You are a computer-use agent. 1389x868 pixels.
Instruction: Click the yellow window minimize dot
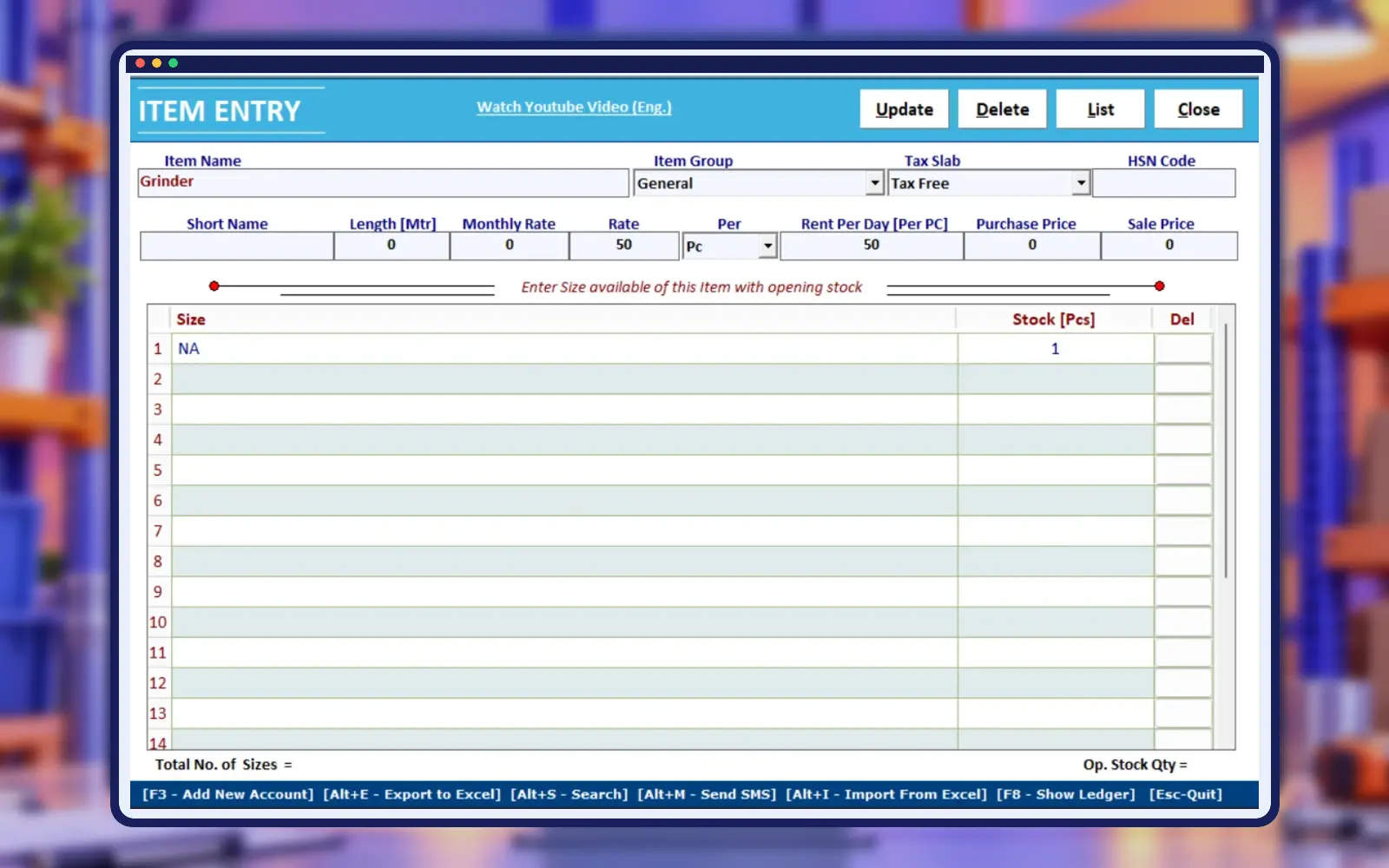(157, 63)
